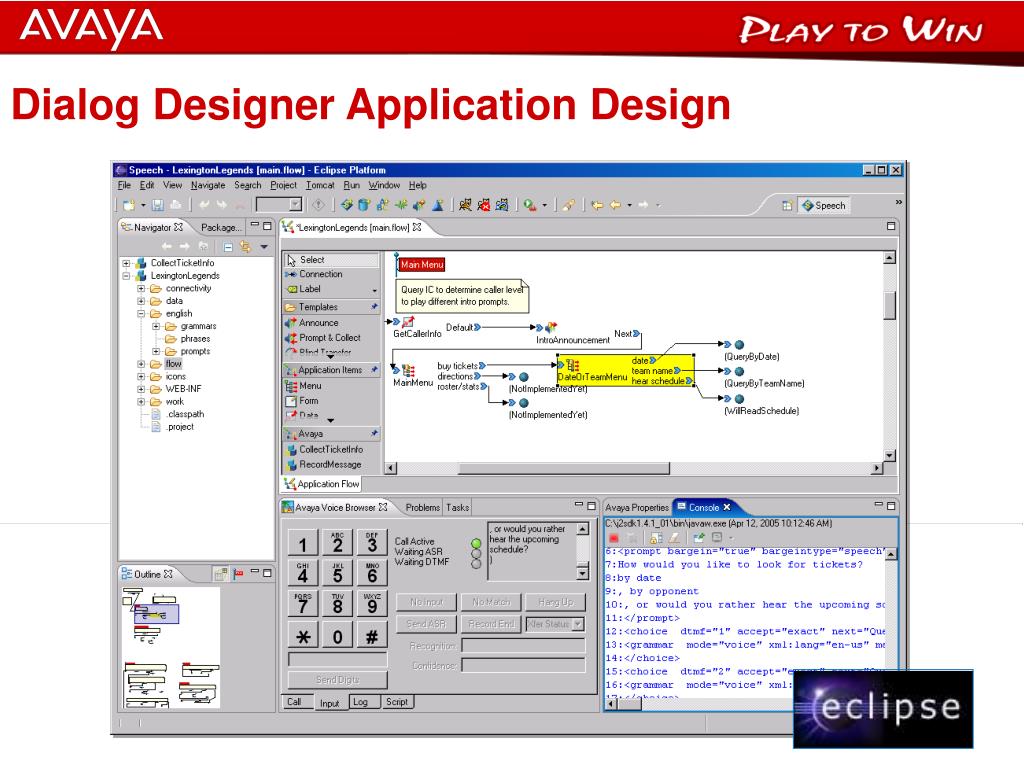Click the Print icon in the main toolbar
1024x768 pixels.
pos(175,205)
